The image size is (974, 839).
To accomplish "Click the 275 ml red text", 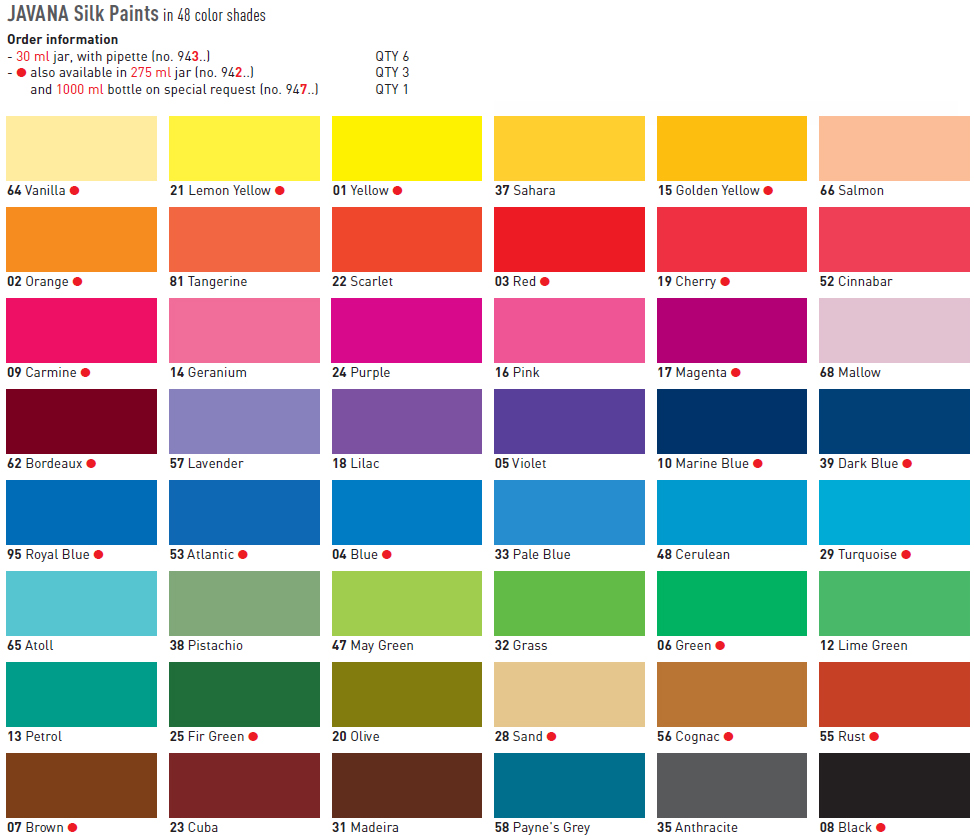I will pyautogui.click(x=150, y=72).
